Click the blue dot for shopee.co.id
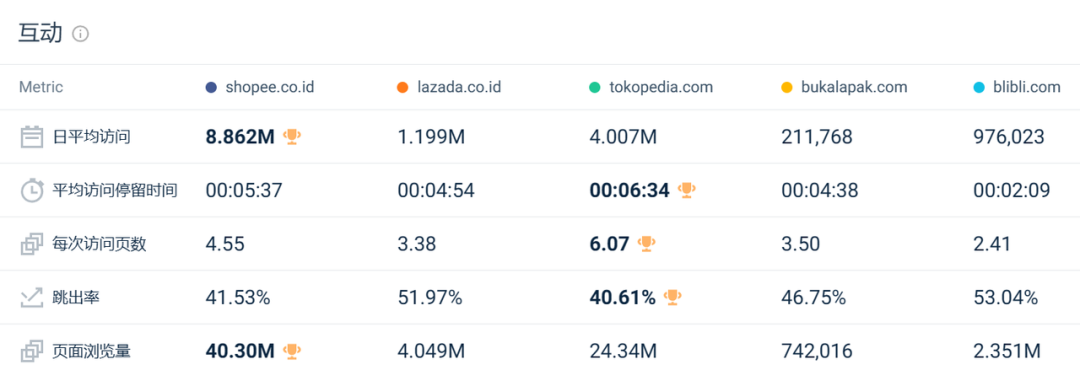The height and width of the screenshot is (386, 1080). point(211,88)
